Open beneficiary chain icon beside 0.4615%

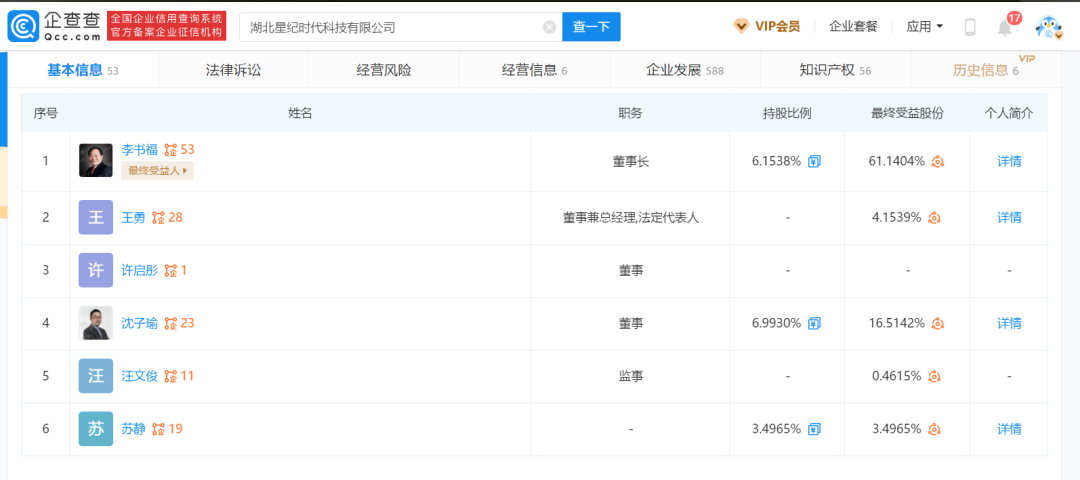[935, 376]
